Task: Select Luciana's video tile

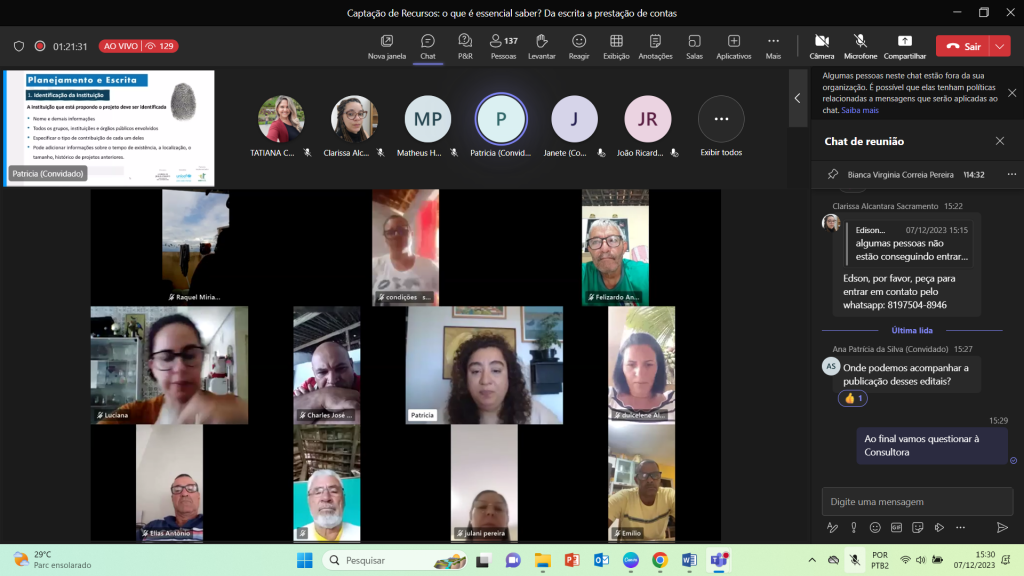Action: [x=169, y=365]
